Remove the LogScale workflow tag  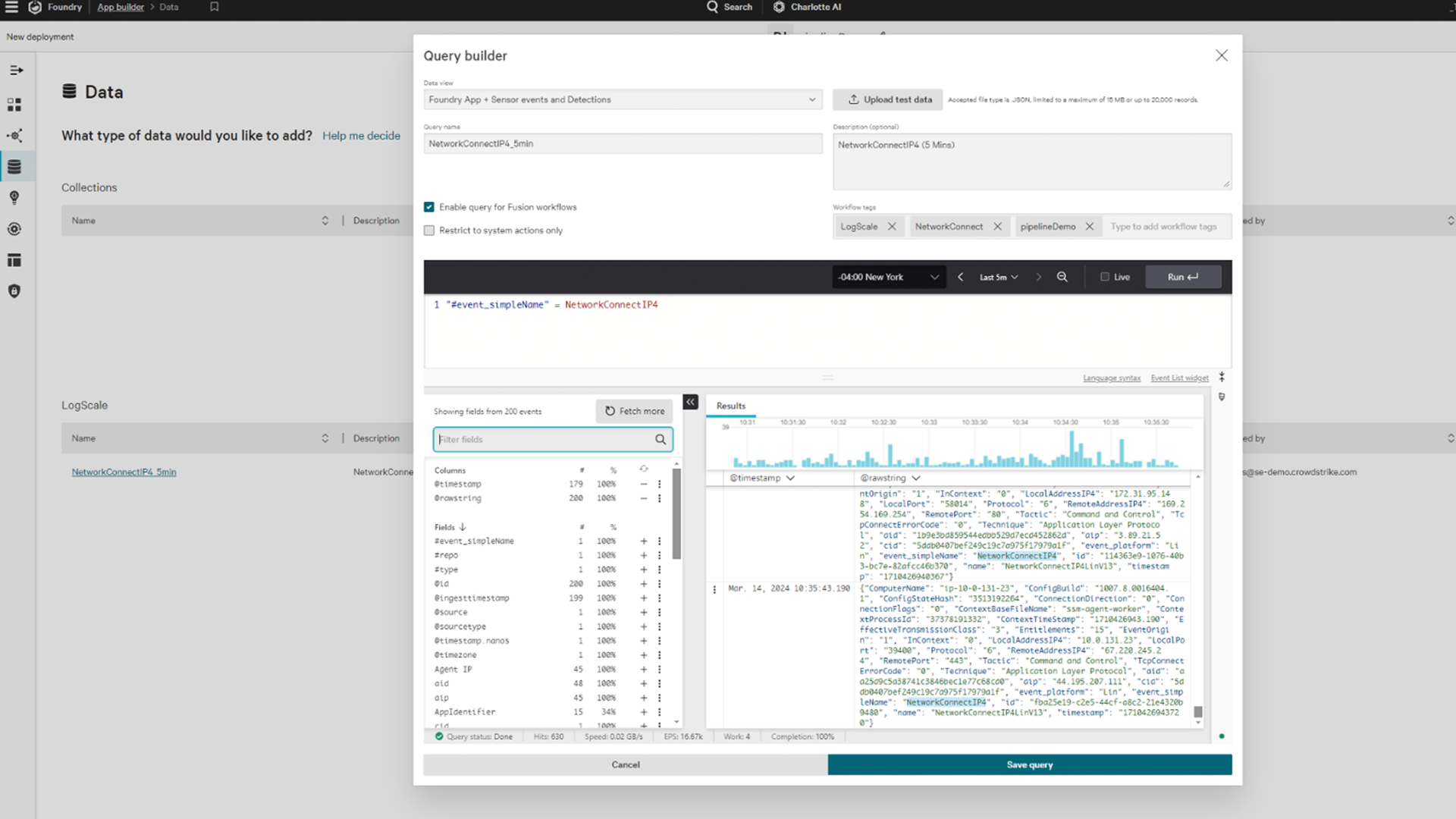pyautogui.click(x=892, y=227)
